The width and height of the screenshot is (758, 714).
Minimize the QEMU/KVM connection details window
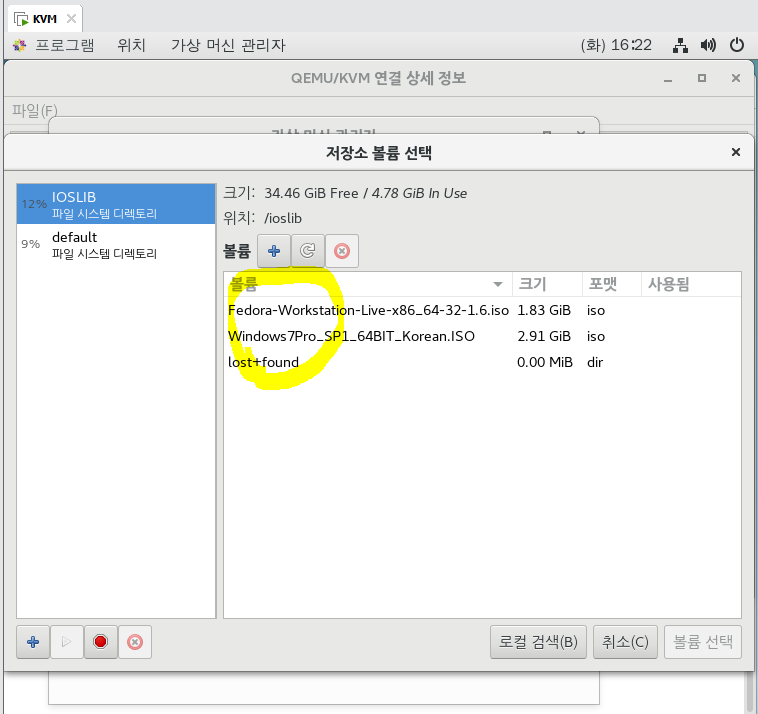[668, 78]
